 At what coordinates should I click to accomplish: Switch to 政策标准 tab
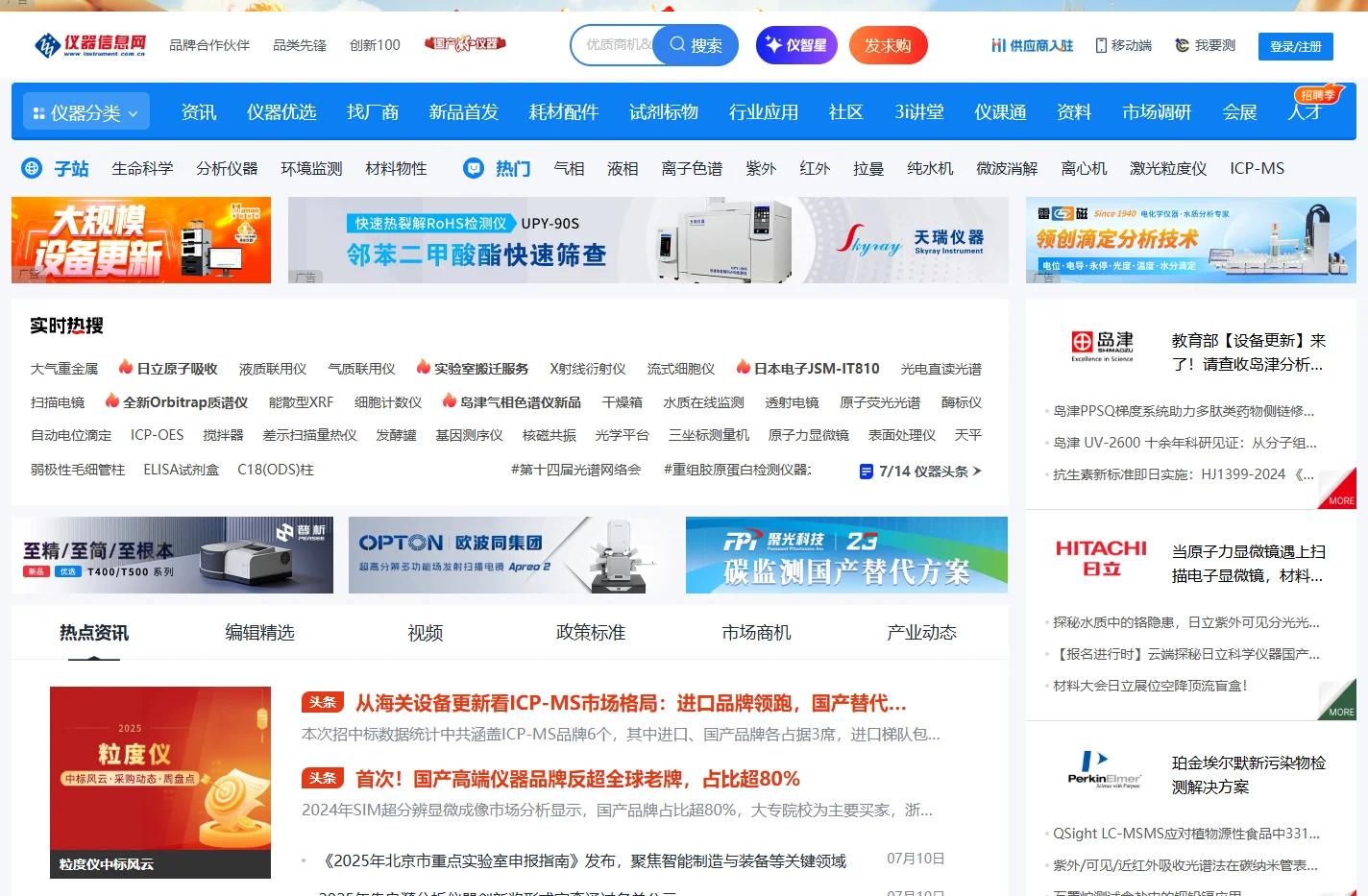point(591,633)
